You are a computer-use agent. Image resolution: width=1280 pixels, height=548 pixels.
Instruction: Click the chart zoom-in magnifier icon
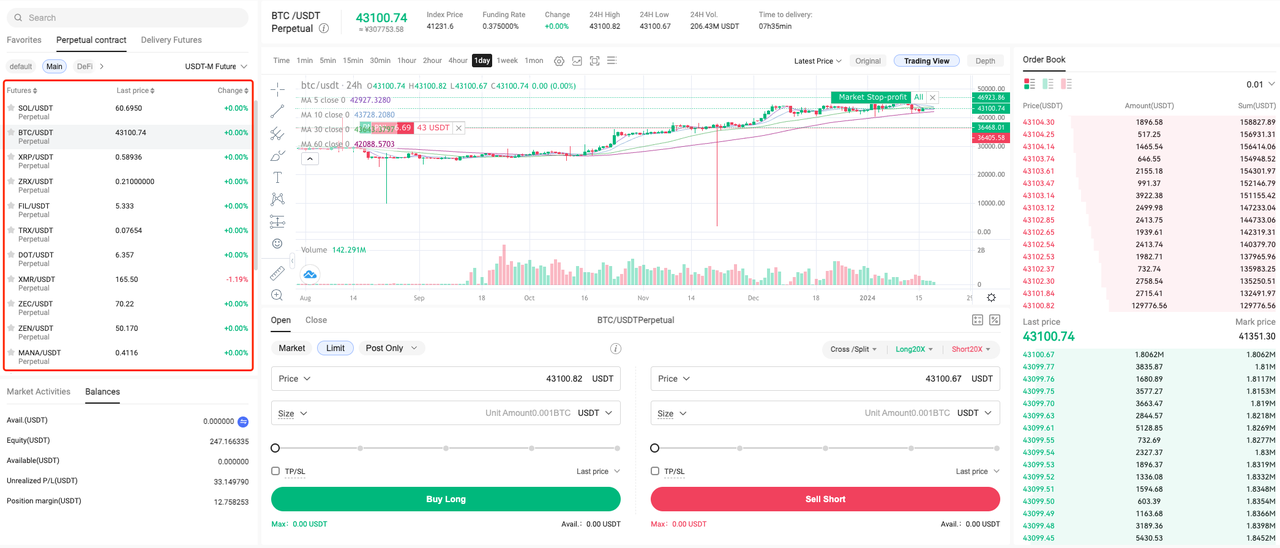click(x=277, y=295)
